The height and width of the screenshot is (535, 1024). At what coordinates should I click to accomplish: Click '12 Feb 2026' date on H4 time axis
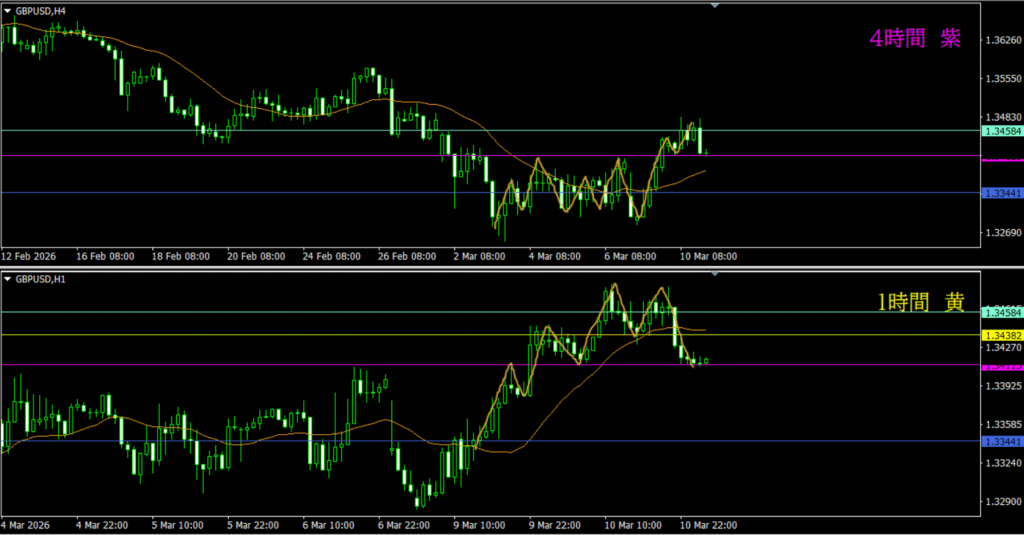coord(30,256)
